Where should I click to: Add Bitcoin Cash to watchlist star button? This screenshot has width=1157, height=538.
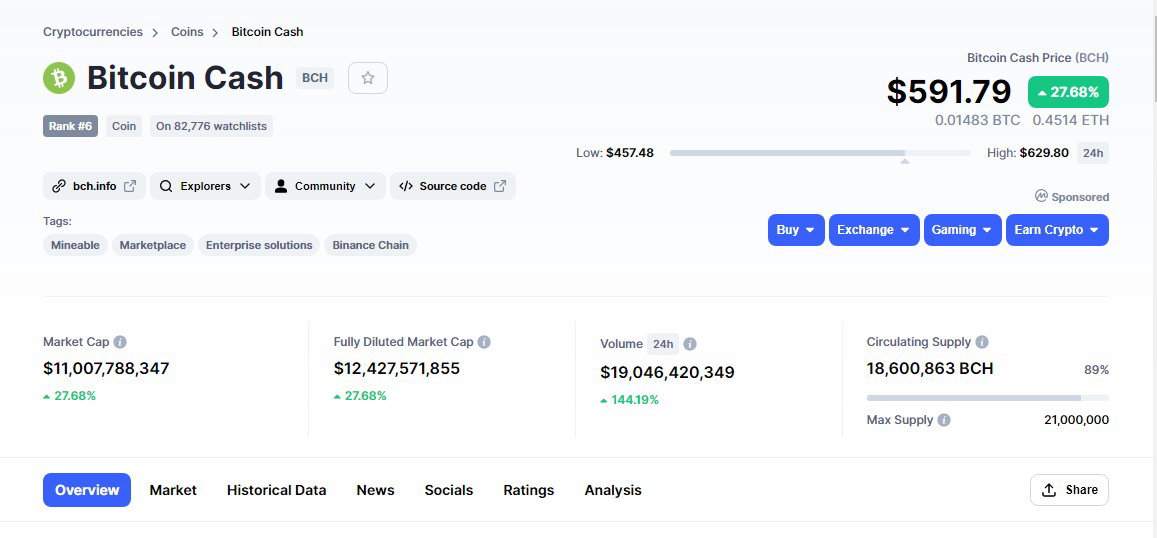pos(367,77)
